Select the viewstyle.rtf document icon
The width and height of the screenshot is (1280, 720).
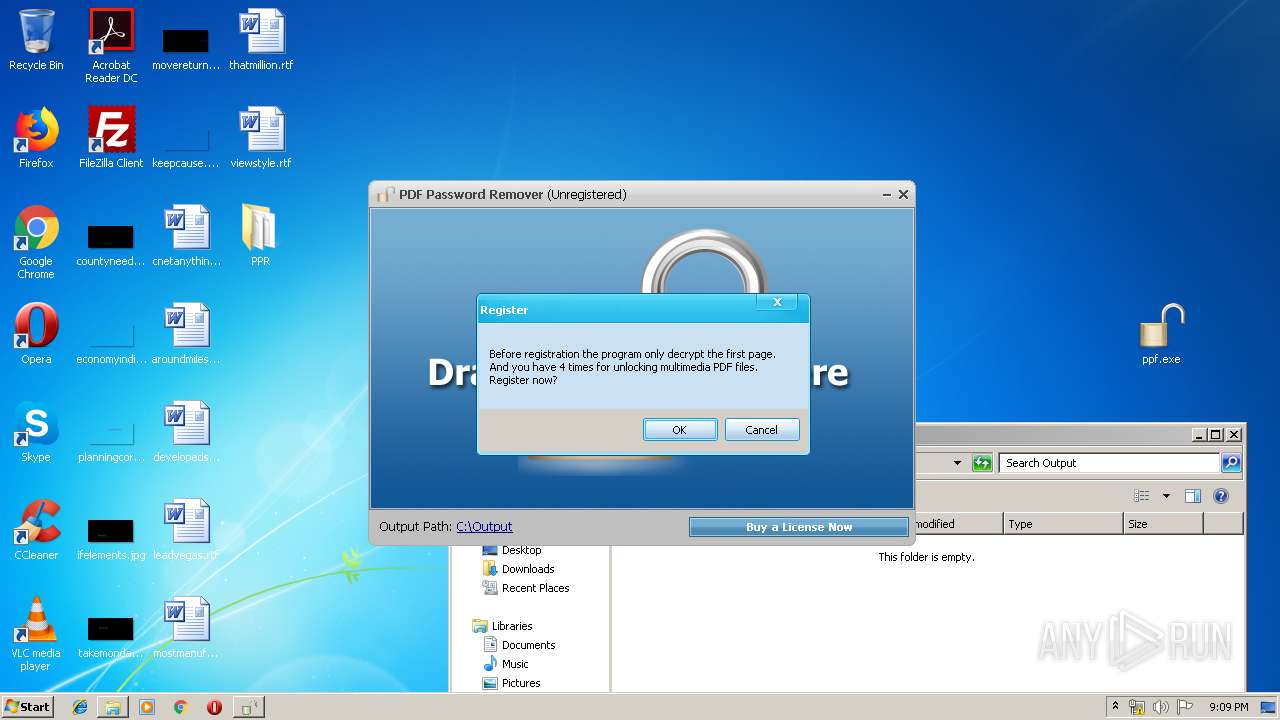(x=261, y=138)
